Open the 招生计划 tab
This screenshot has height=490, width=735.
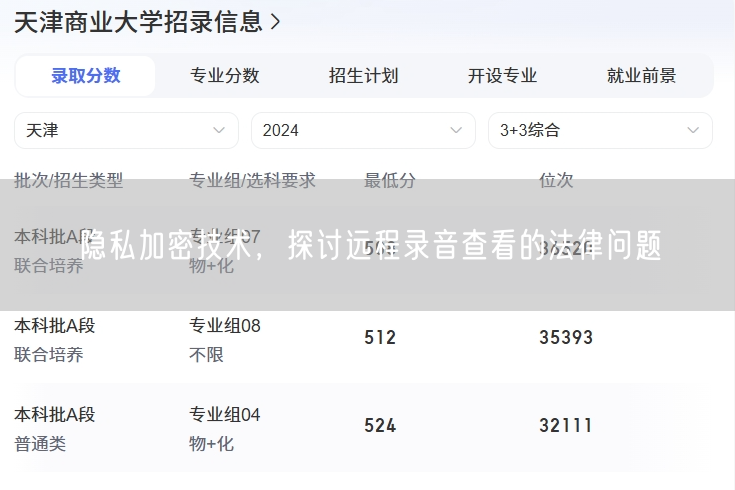pos(364,76)
